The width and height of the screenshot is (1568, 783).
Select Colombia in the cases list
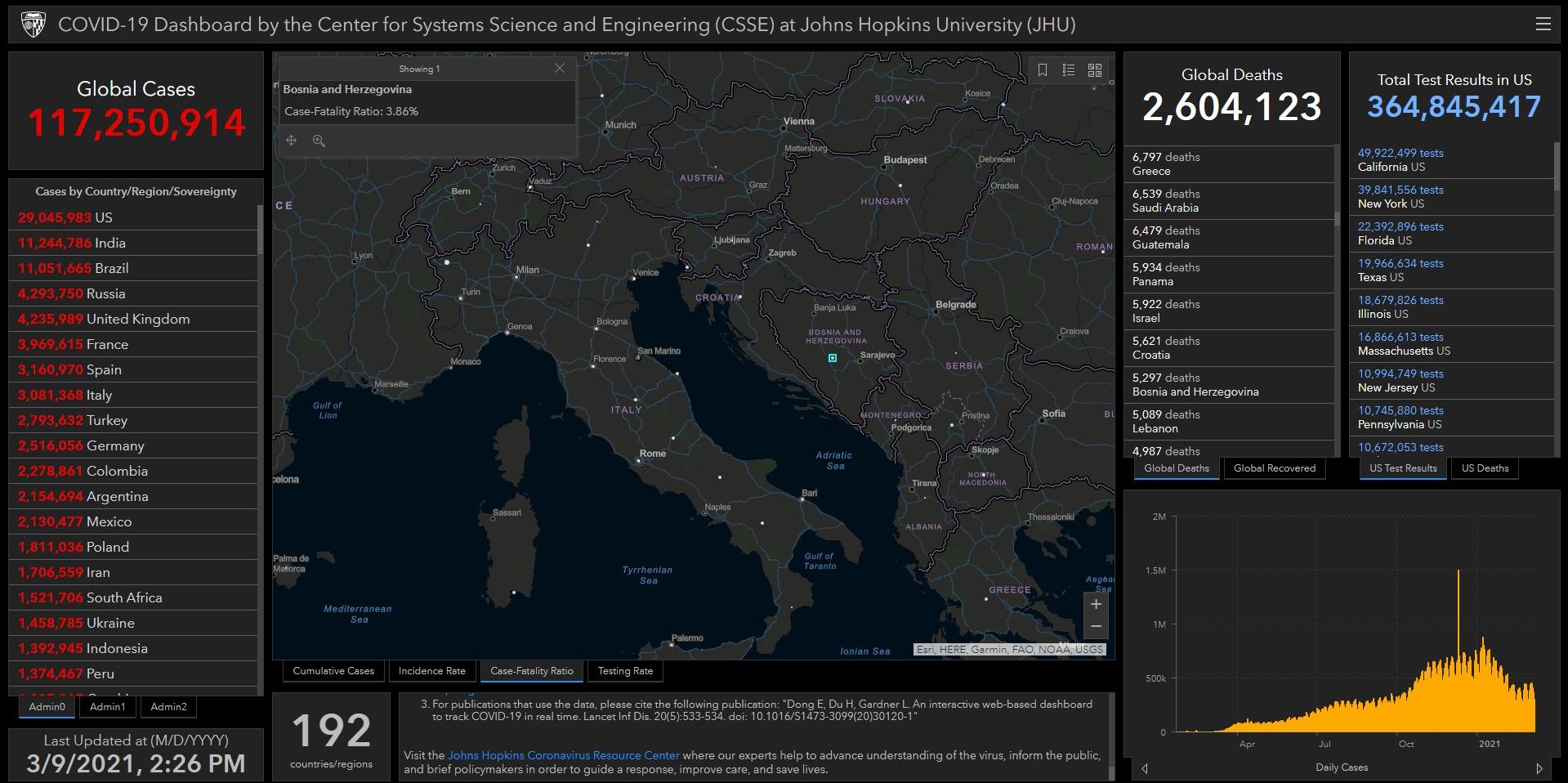pyautogui.click(x=133, y=471)
